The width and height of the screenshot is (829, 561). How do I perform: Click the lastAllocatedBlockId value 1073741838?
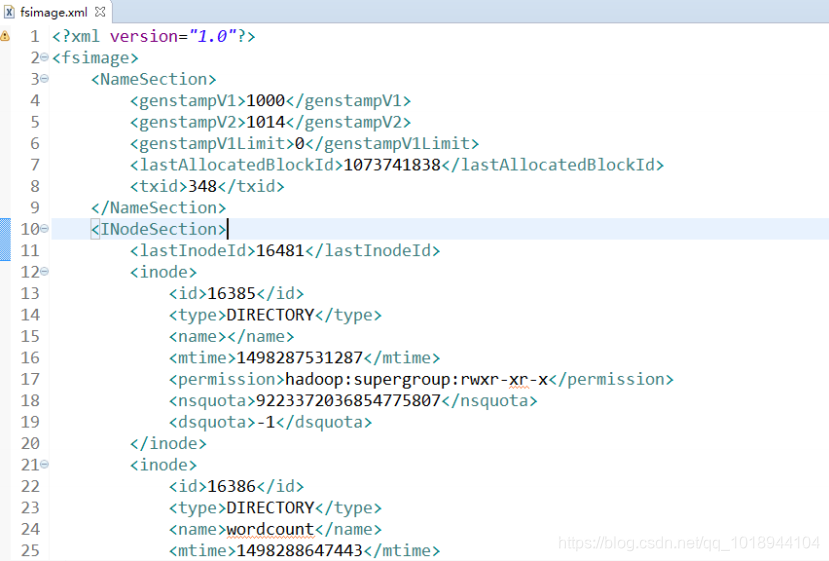coord(392,165)
